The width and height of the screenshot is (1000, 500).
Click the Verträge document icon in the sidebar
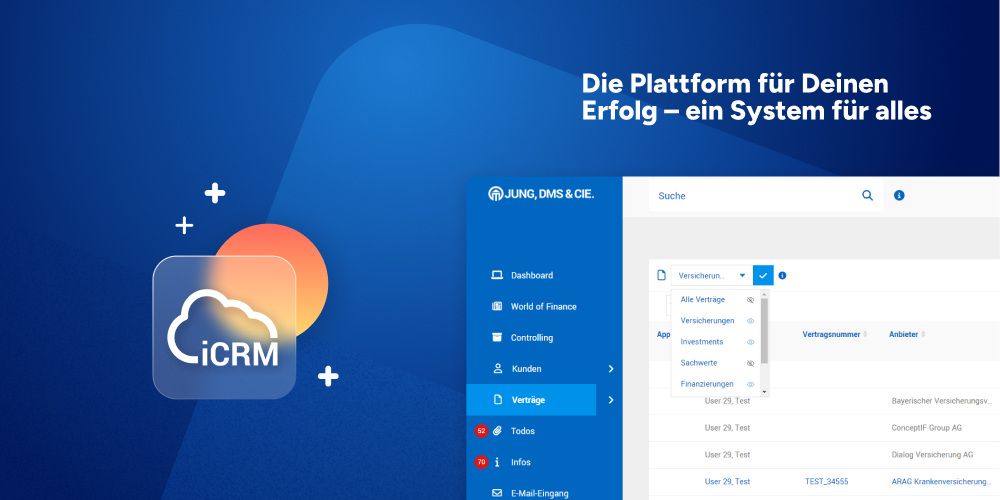click(497, 400)
